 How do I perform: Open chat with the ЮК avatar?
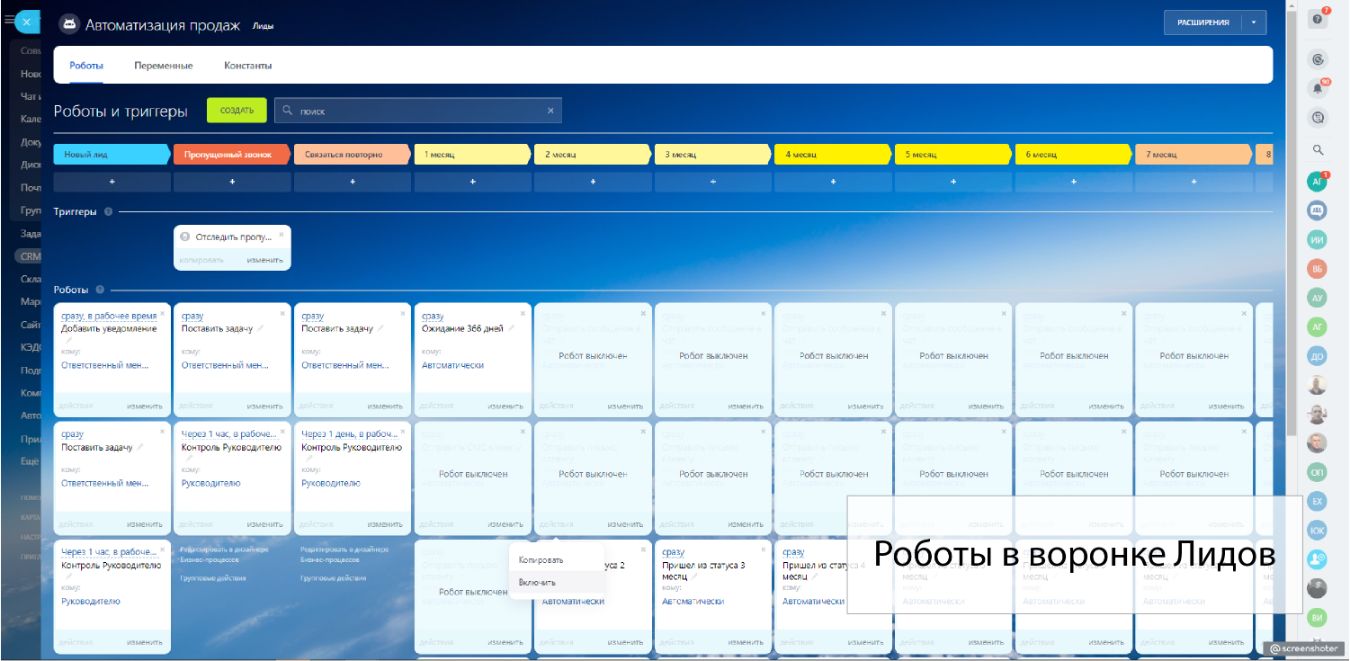[1318, 530]
